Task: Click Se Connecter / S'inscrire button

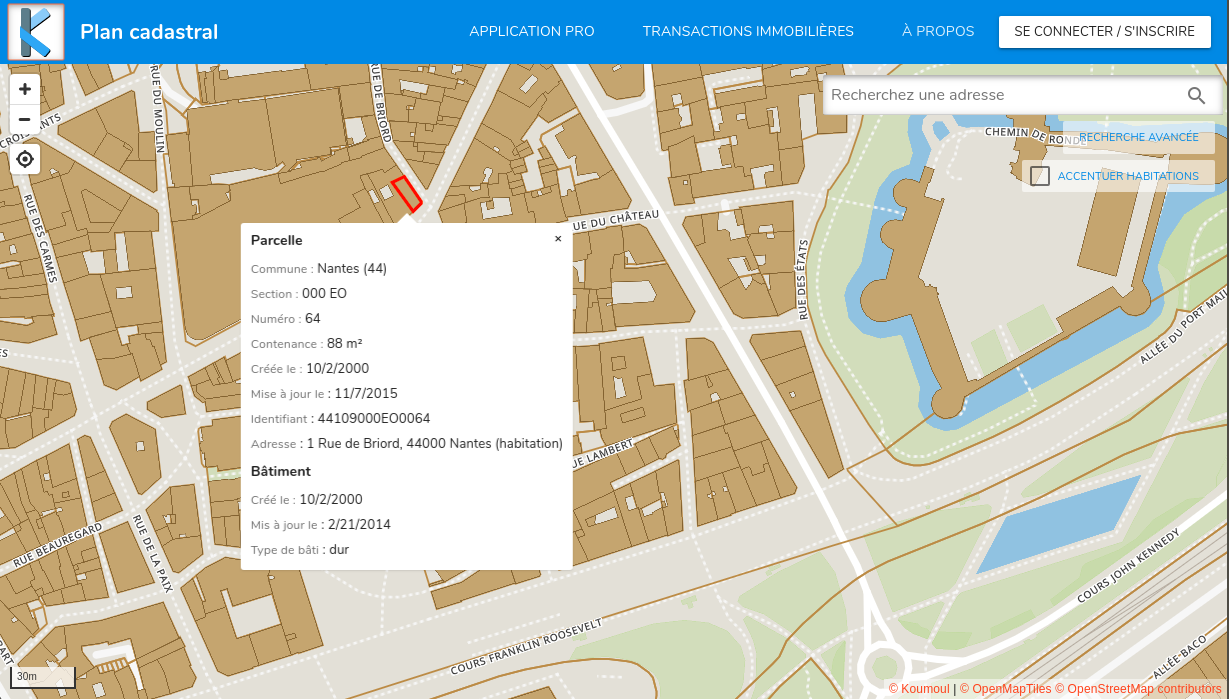Action: (x=1104, y=32)
